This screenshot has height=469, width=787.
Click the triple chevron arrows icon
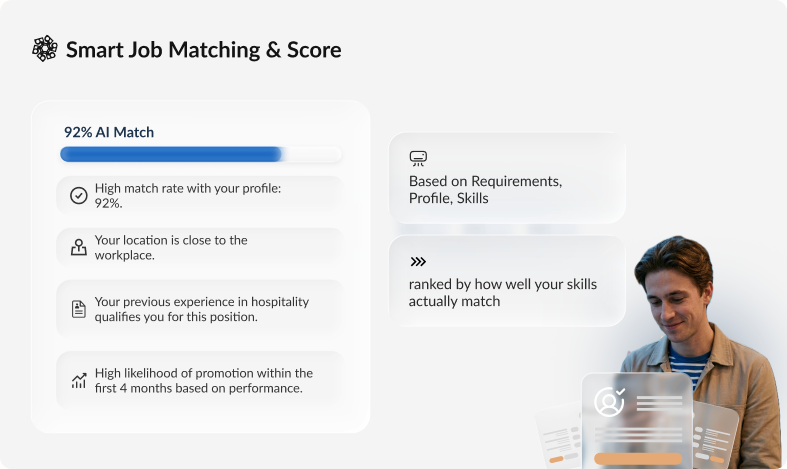pyautogui.click(x=418, y=262)
